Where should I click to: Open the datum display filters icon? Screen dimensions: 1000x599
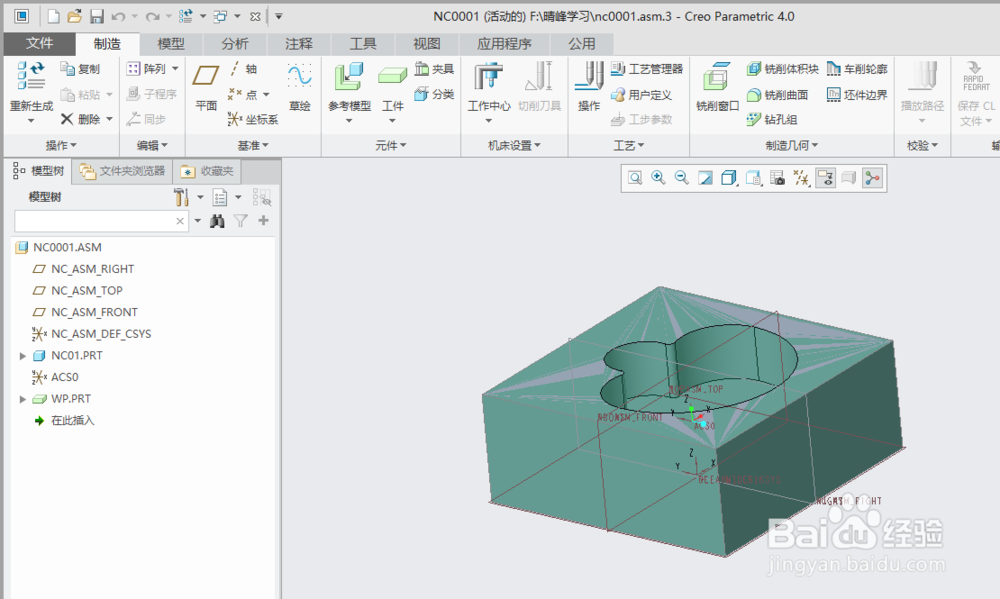click(802, 178)
